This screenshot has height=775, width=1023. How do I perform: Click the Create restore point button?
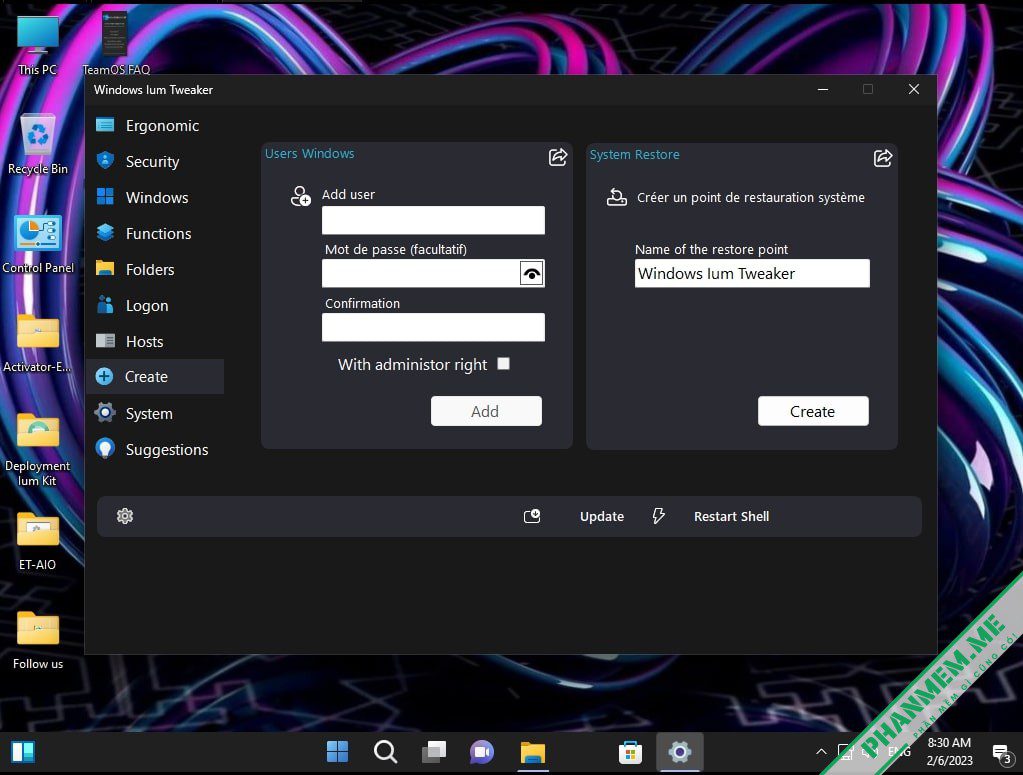(x=813, y=411)
